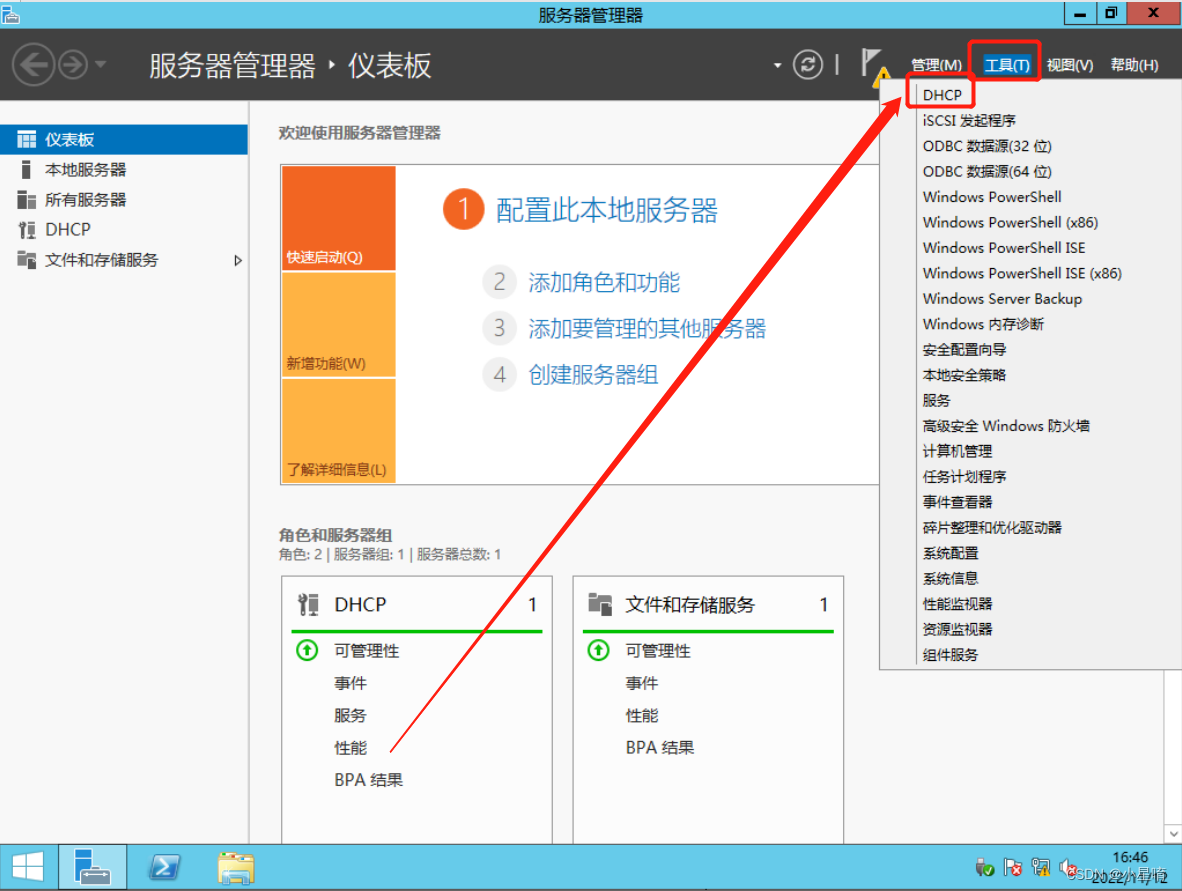Click the Windows Start button
The height and width of the screenshot is (891, 1182).
tap(28, 867)
